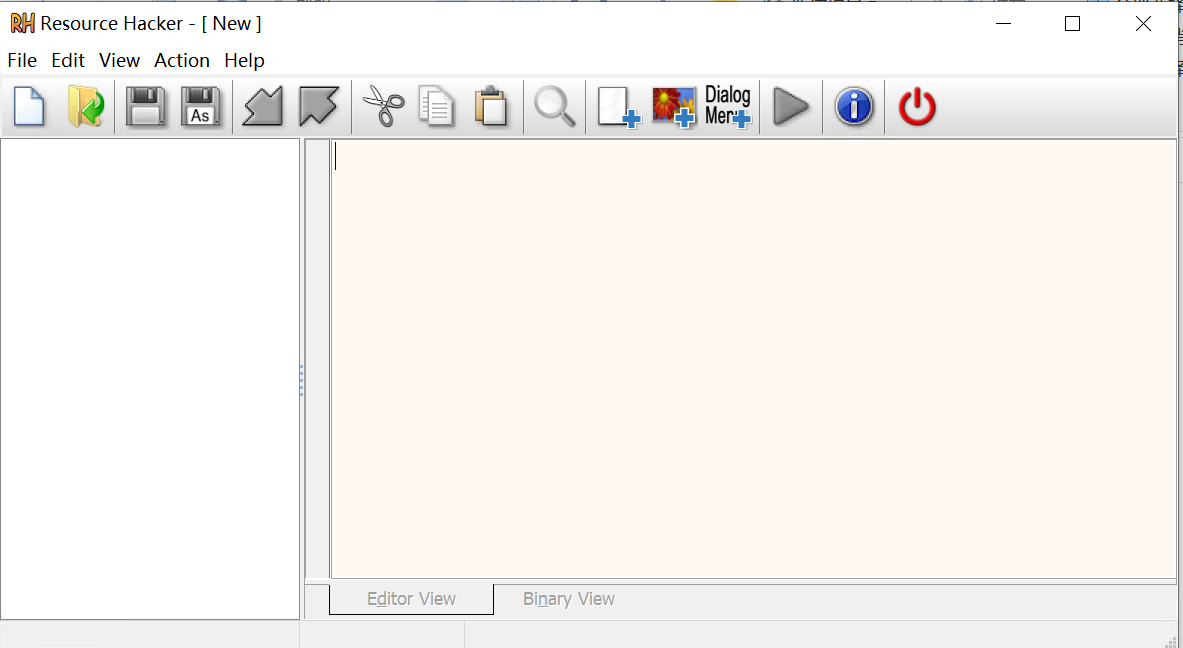
Task: Open the Edit menu
Action: click(x=68, y=60)
